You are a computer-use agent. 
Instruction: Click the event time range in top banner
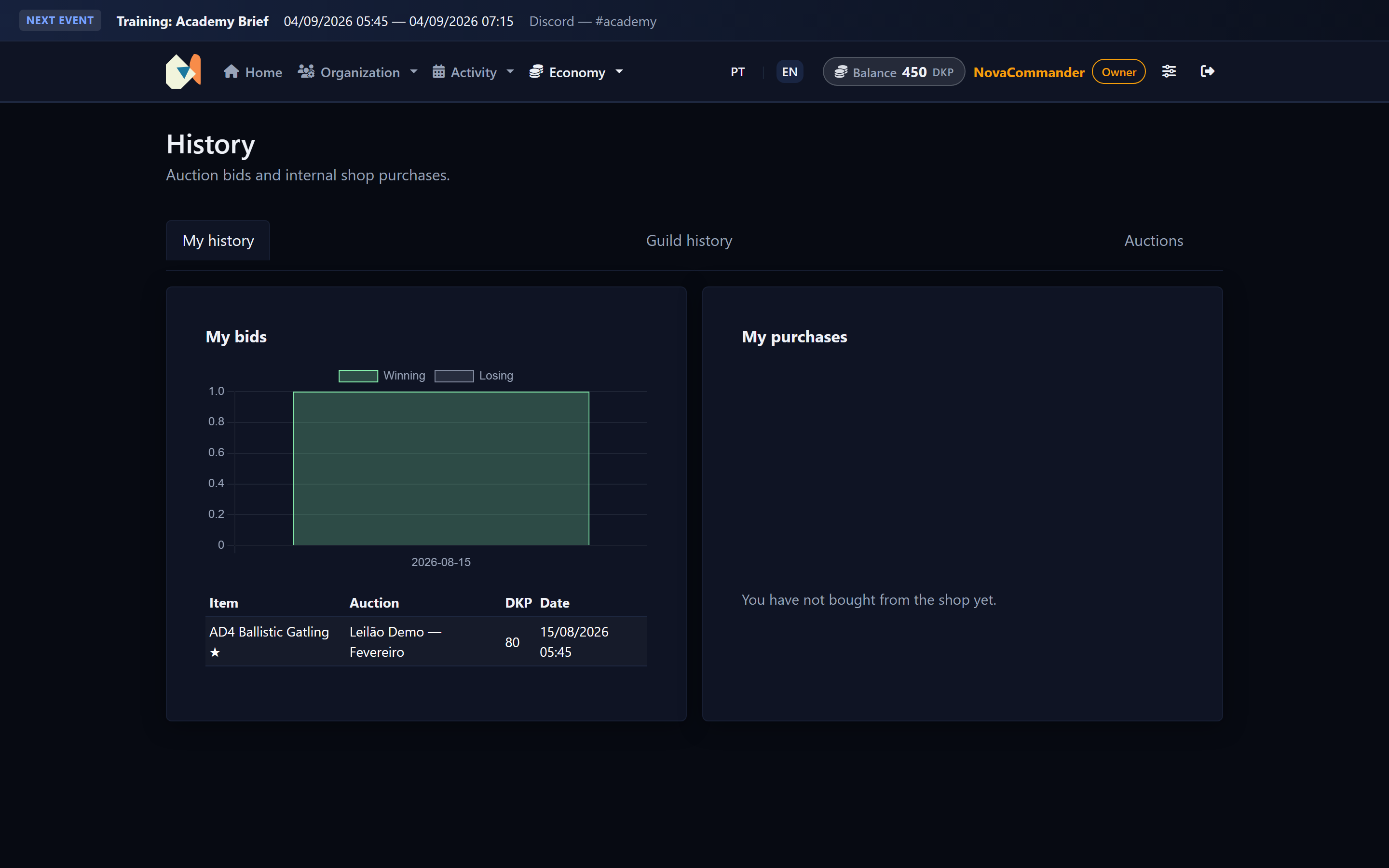(398, 21)
